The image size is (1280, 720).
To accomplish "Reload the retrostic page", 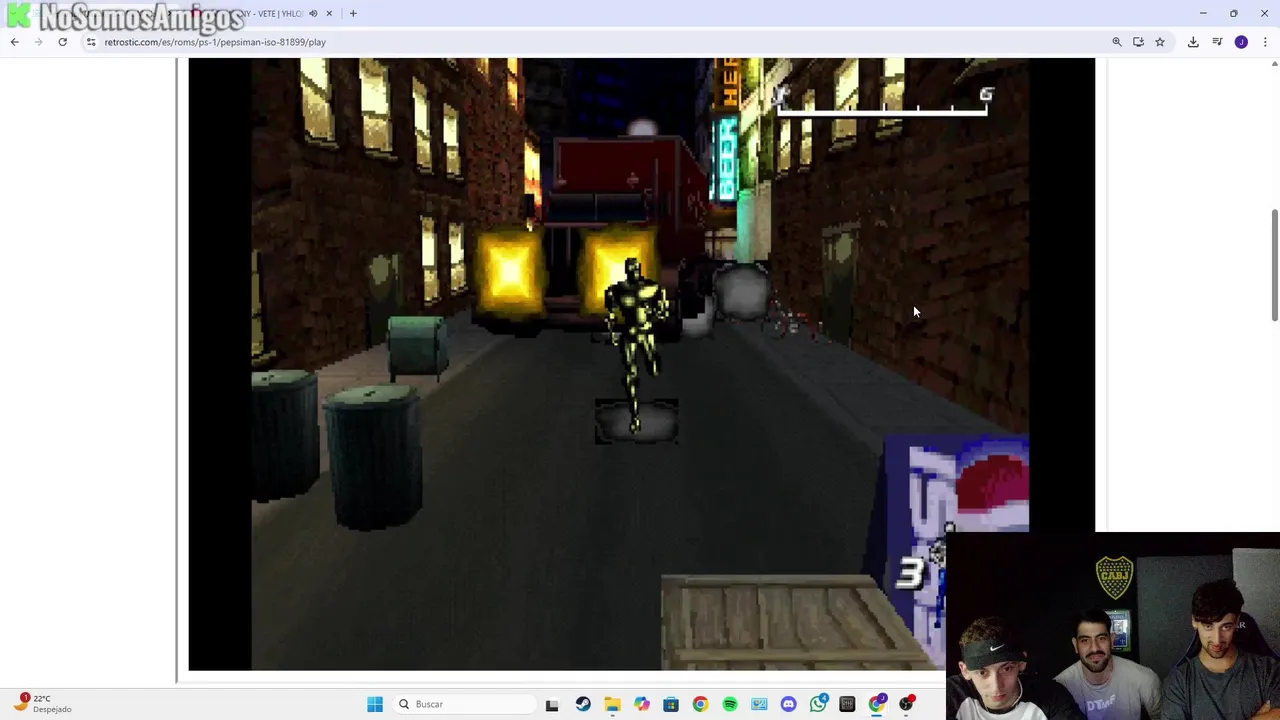I will 62,42.
